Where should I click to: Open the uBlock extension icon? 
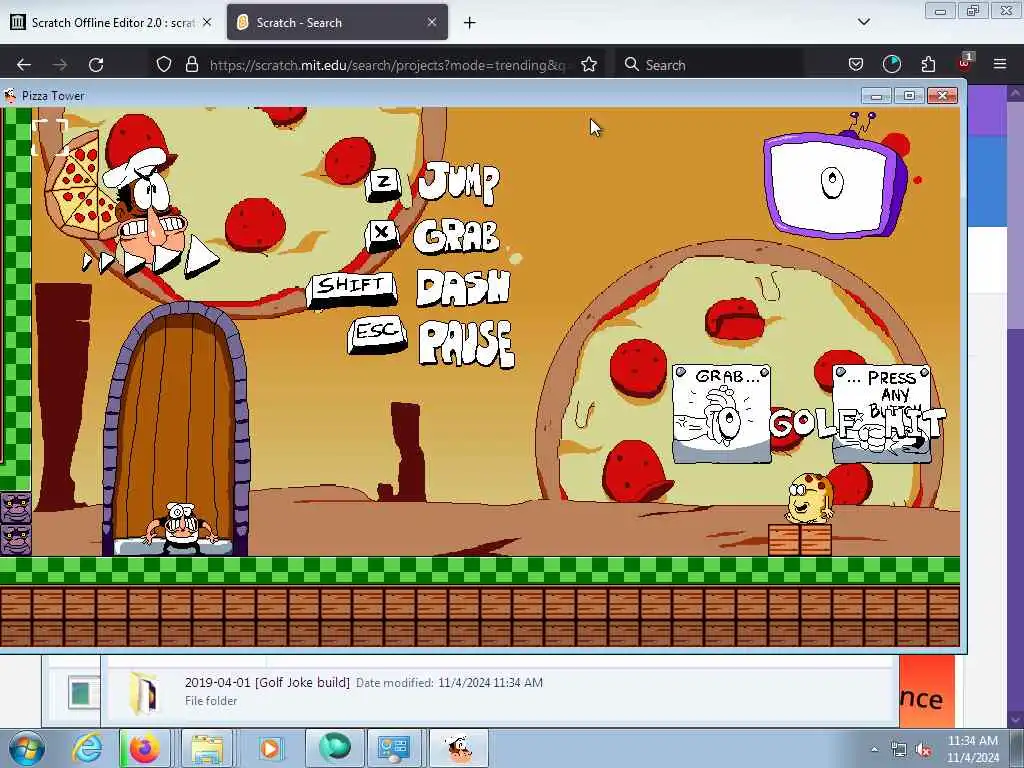pyautogui.click(x=965, y=63)
